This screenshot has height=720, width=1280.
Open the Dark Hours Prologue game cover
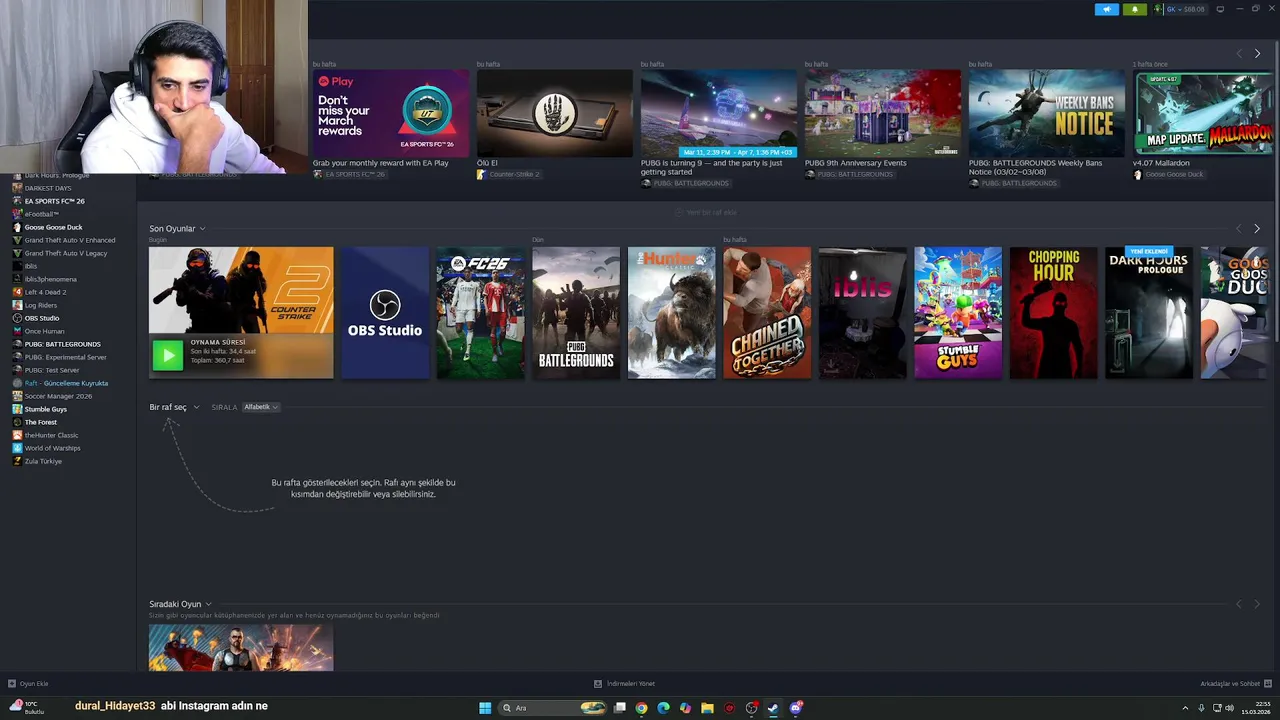point(1149,313)
